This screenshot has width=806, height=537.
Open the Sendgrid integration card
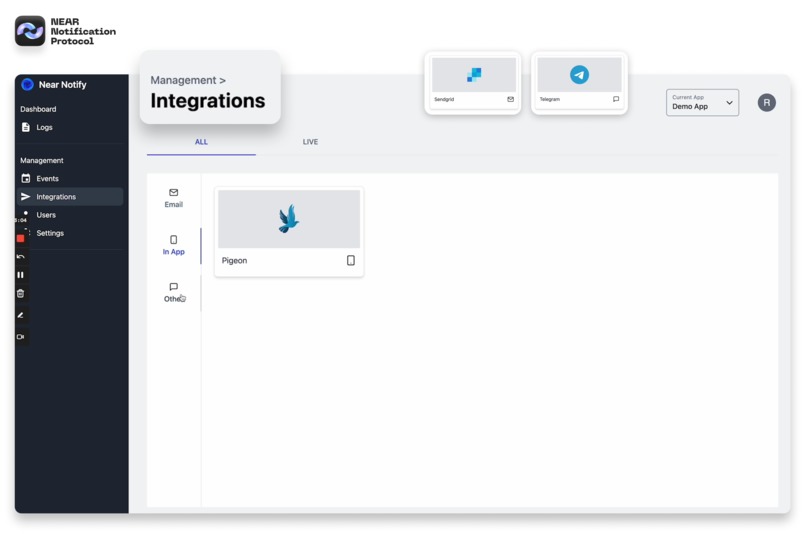pos(473,83)
